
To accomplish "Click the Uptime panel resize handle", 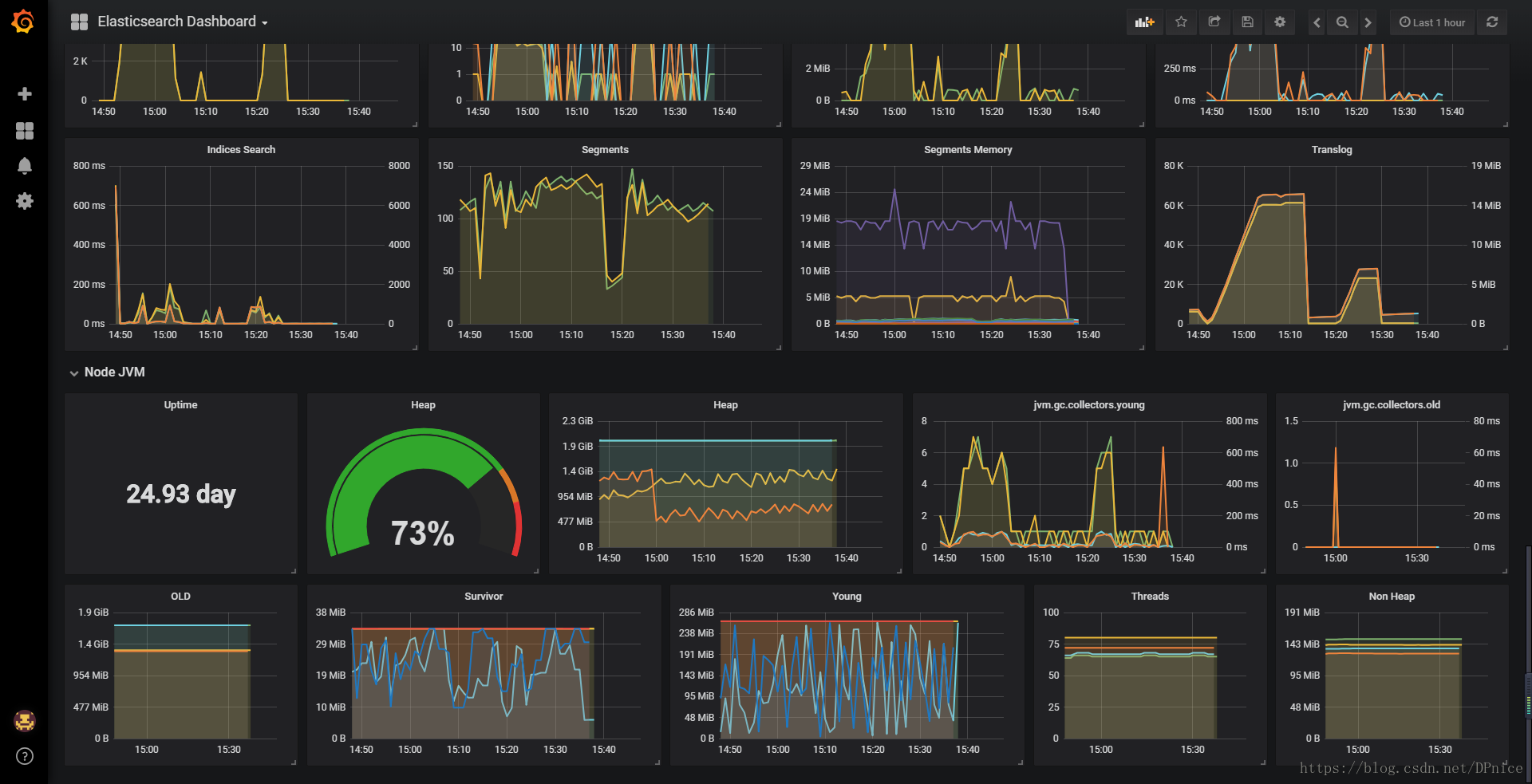I will point(294,571).
